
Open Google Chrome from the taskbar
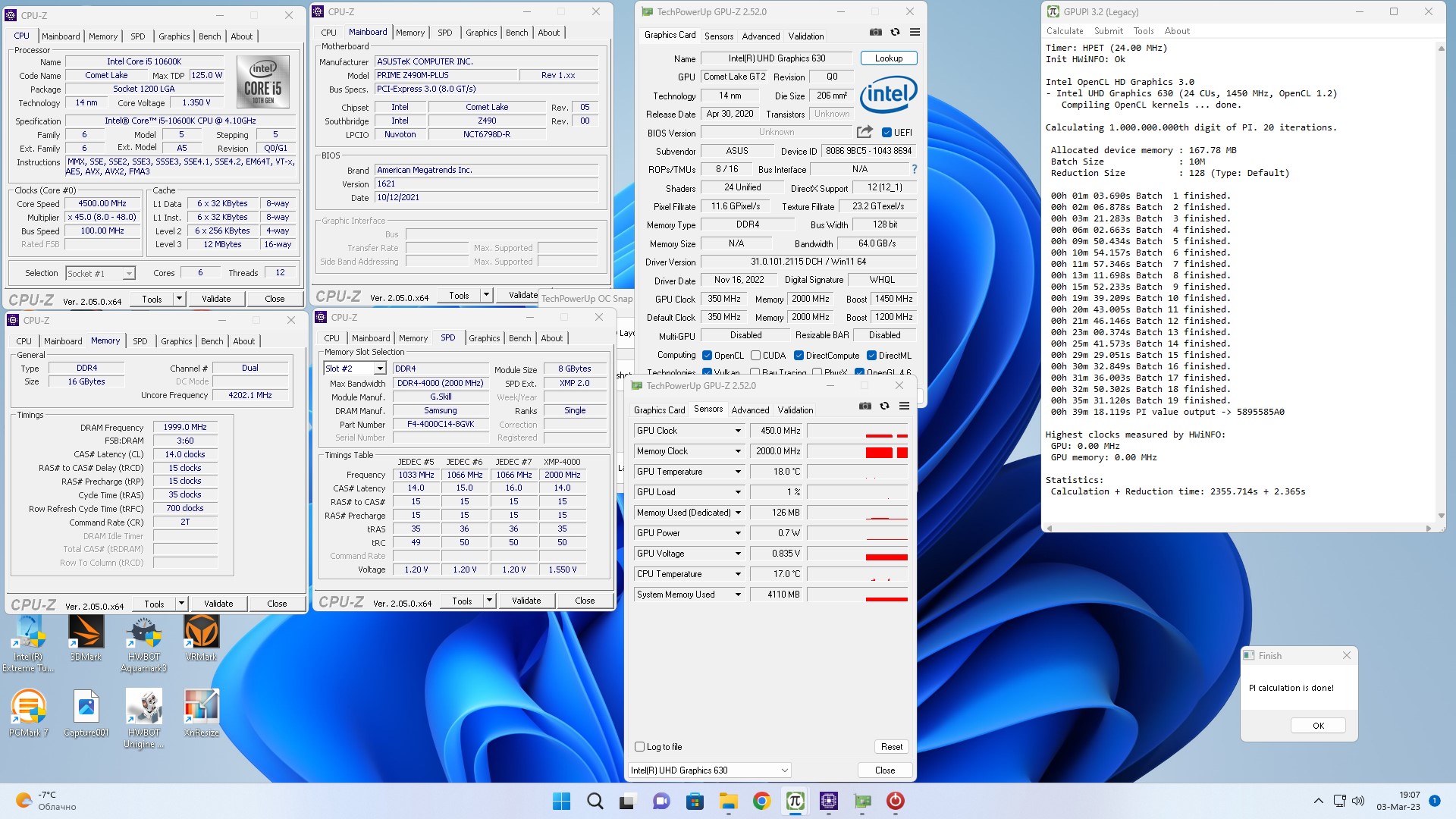761,801
